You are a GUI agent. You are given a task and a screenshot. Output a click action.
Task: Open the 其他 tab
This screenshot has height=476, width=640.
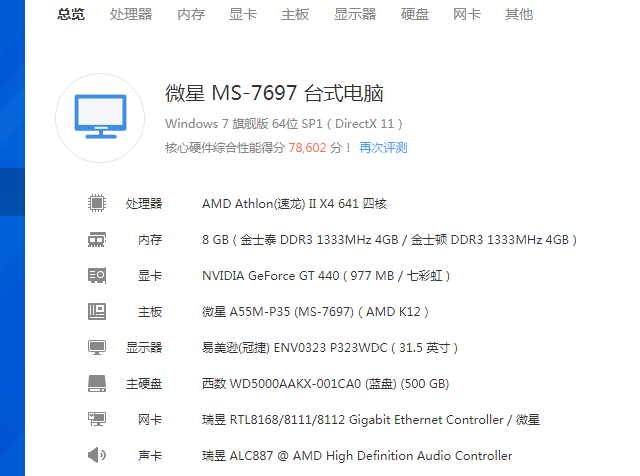[x=519, y=14]
